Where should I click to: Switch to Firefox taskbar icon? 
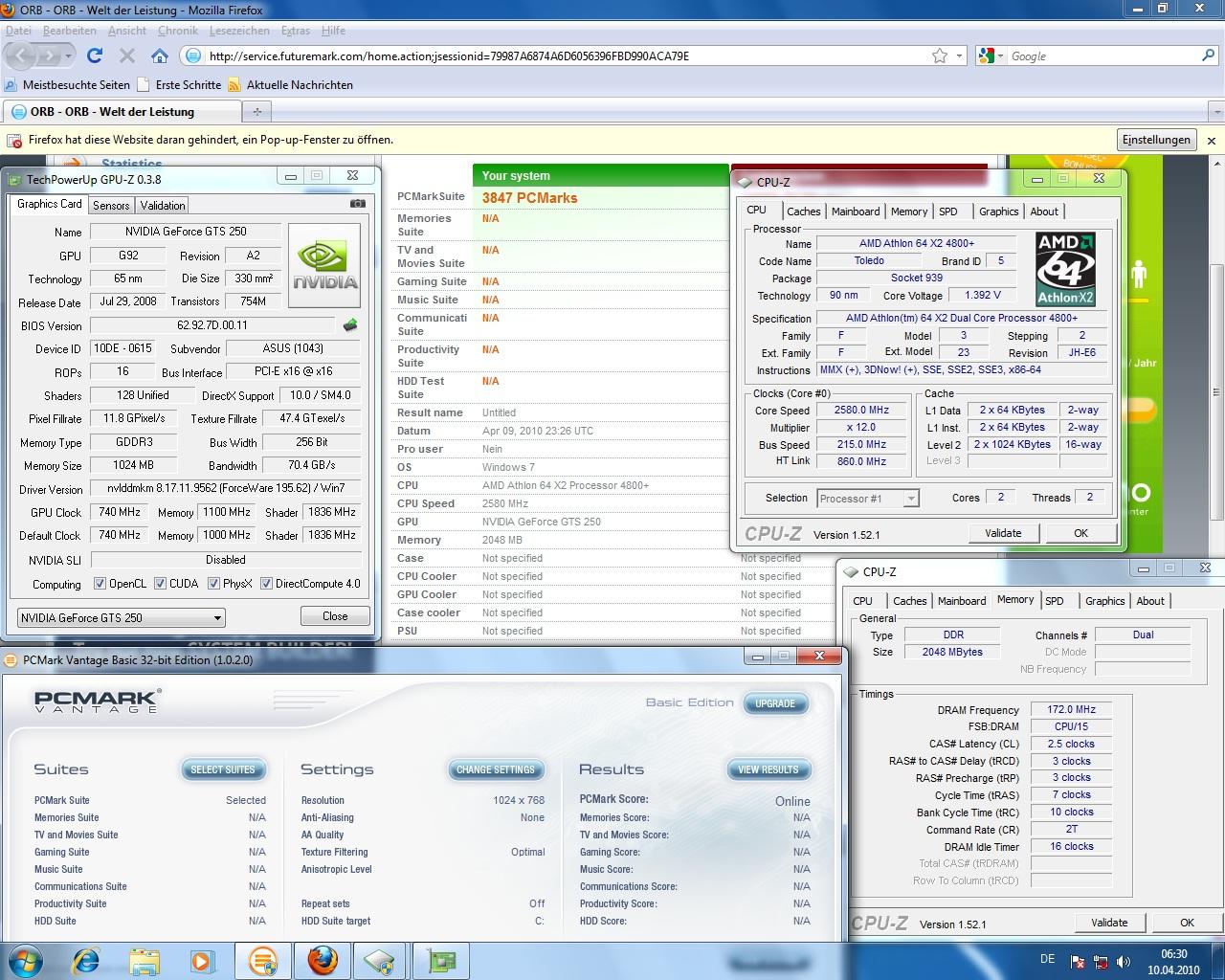[322, 960]
